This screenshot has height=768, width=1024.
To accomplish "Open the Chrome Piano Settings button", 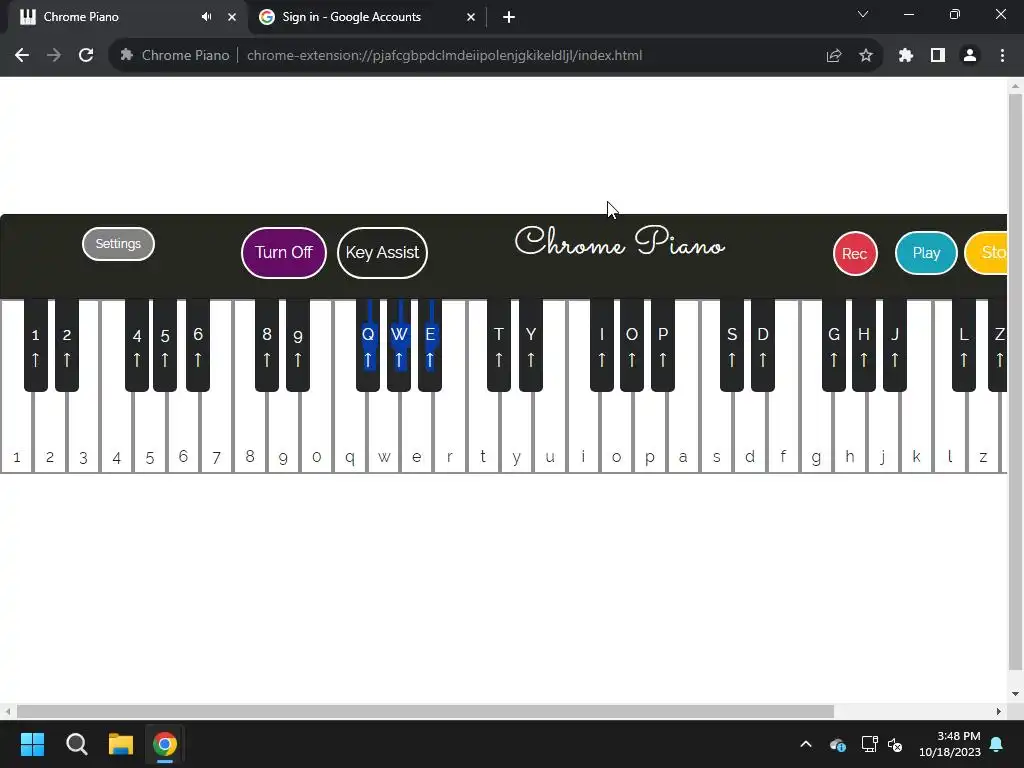I will (118, 244).
